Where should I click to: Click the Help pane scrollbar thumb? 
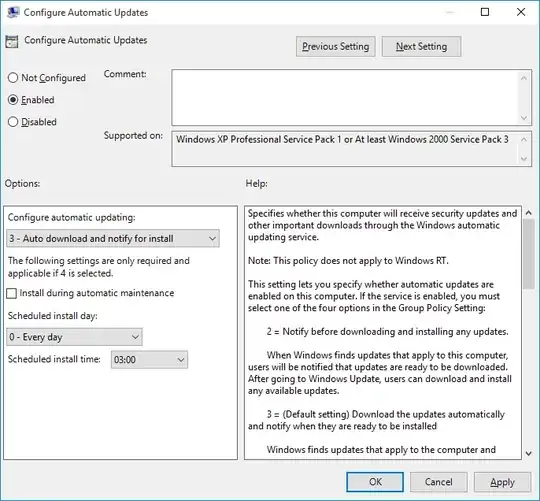[529, 254]
